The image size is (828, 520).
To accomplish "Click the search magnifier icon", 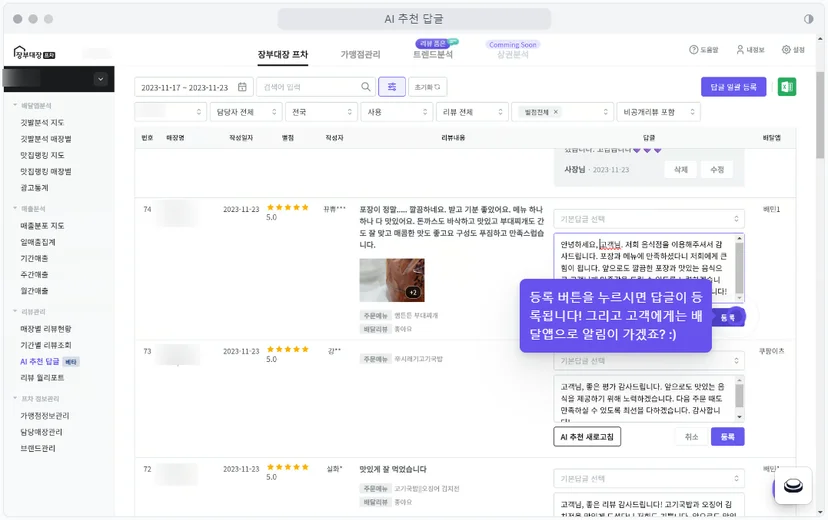I will coord(365,87).
